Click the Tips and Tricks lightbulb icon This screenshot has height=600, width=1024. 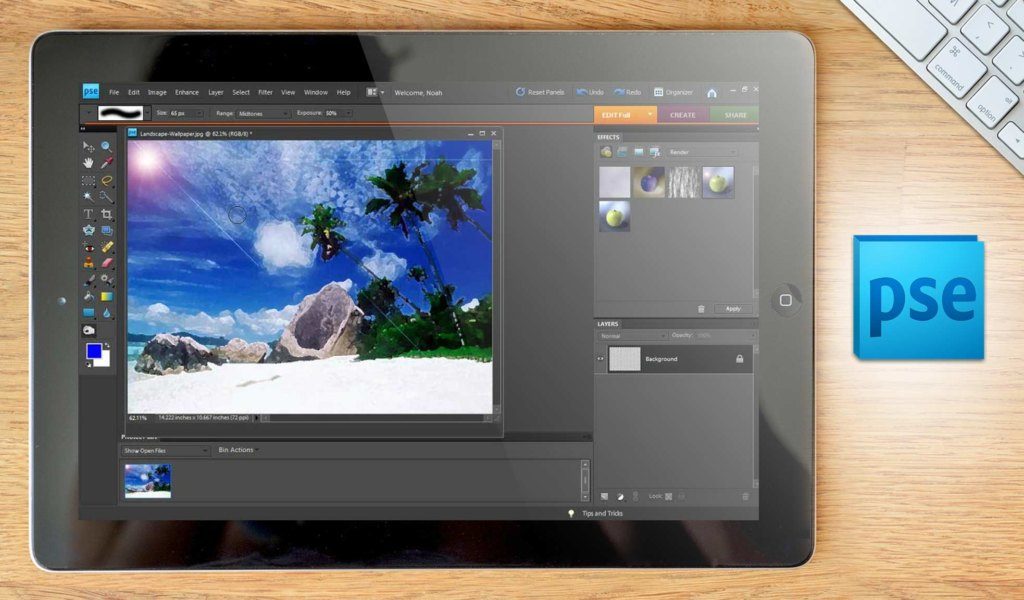tap(571, 514)
